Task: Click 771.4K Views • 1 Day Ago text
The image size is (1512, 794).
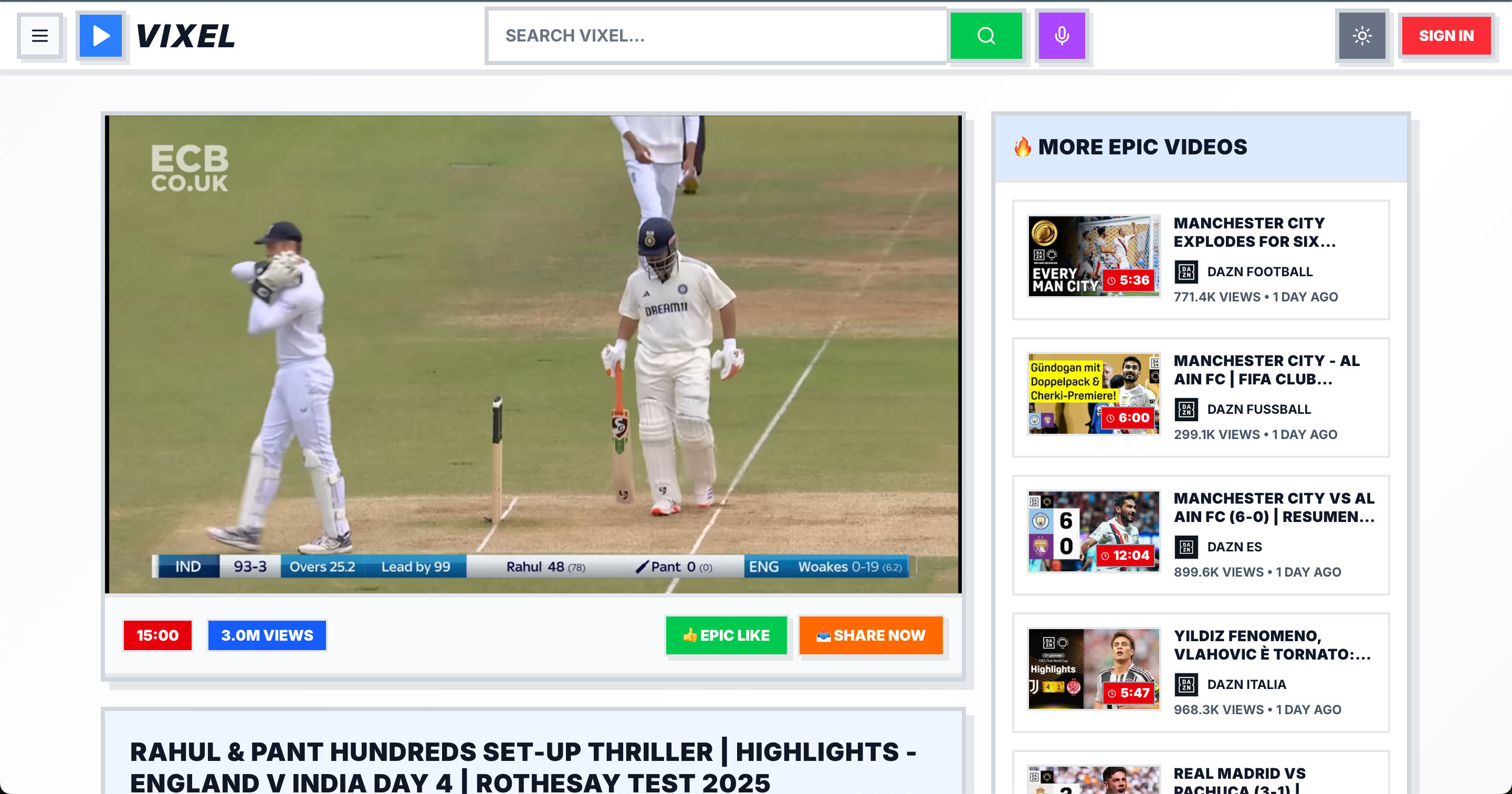Action: [x=1255, y=297]
